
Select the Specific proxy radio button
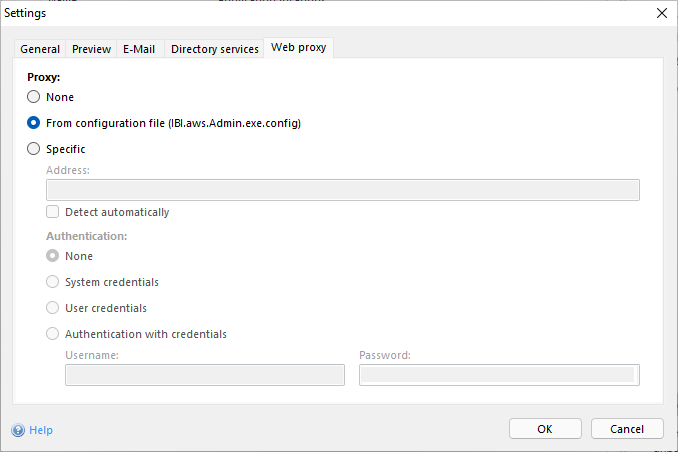(x=34, y=149)
